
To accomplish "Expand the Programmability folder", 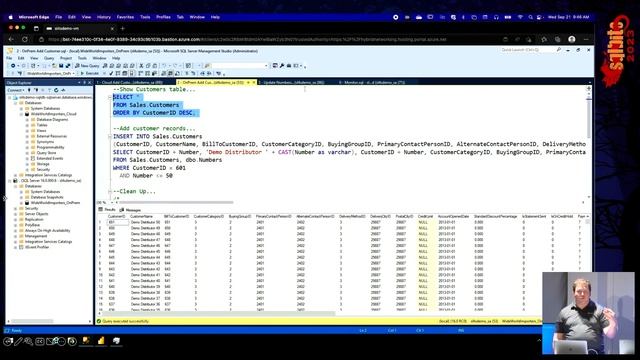I will pos(27,147).
